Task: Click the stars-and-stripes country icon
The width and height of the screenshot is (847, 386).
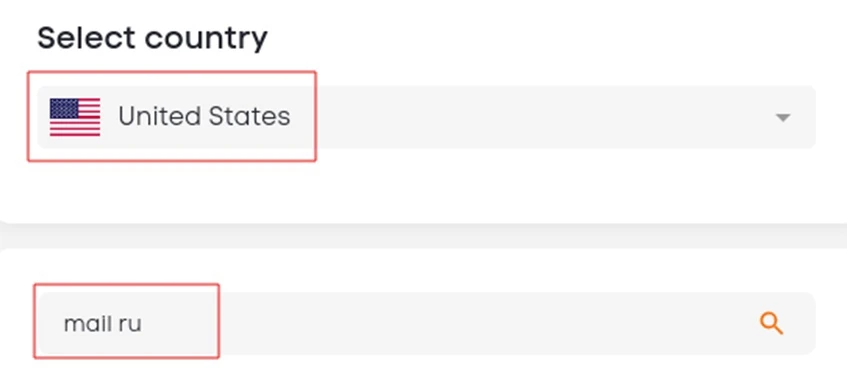Action: point(75,117)
